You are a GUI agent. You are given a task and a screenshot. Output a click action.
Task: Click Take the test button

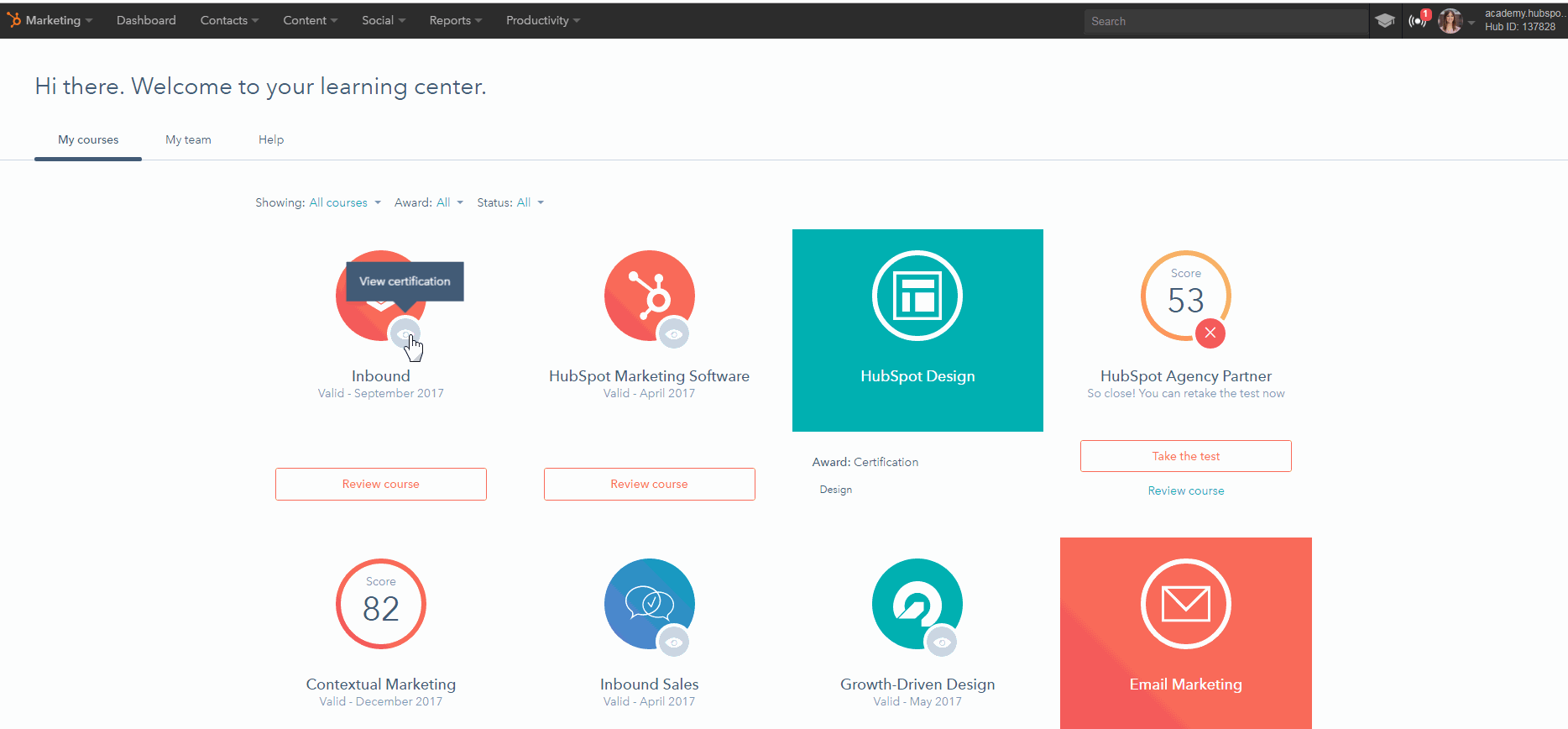1185,456
